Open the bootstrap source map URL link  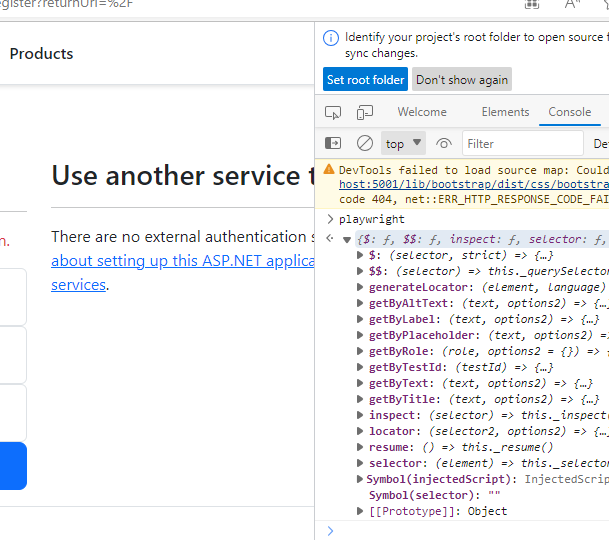coord(474,184)
